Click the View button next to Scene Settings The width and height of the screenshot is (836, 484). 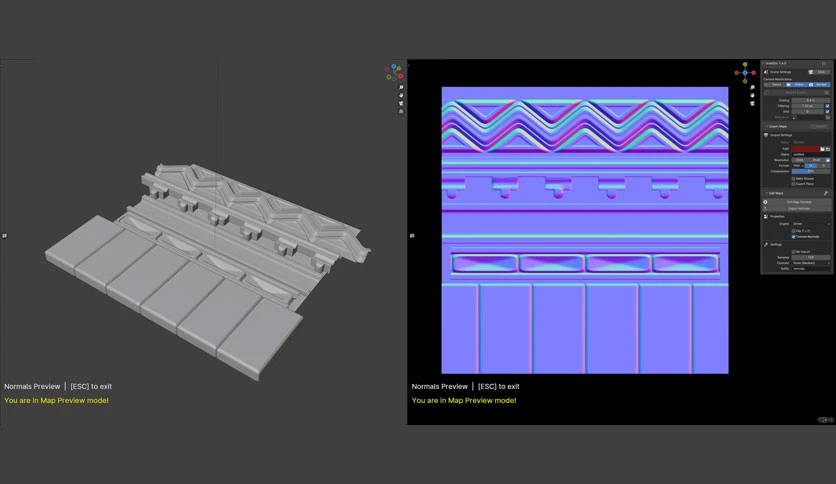pyautogui.click(x=819, y=72)
